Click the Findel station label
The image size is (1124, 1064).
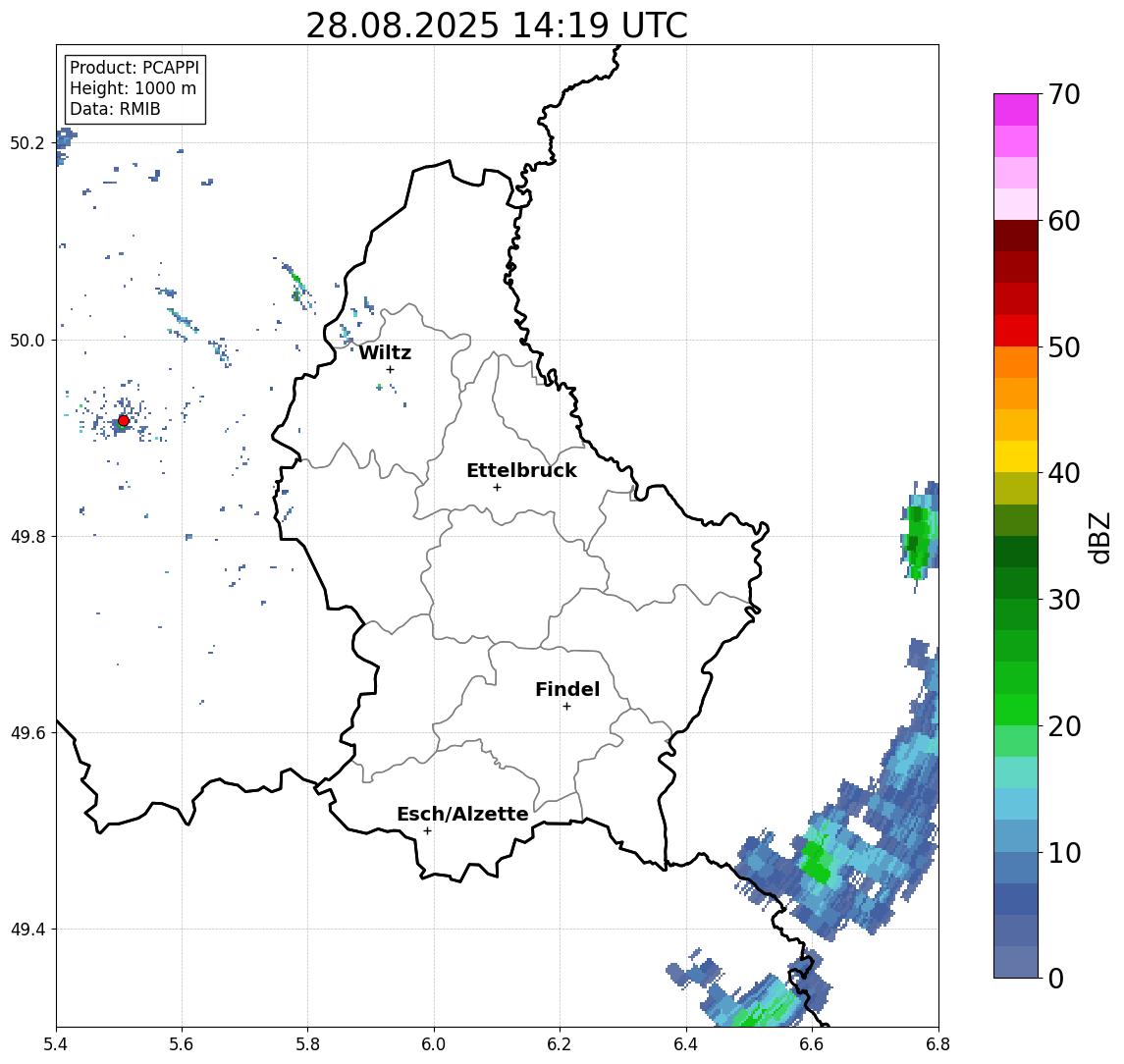click(567, 689)
